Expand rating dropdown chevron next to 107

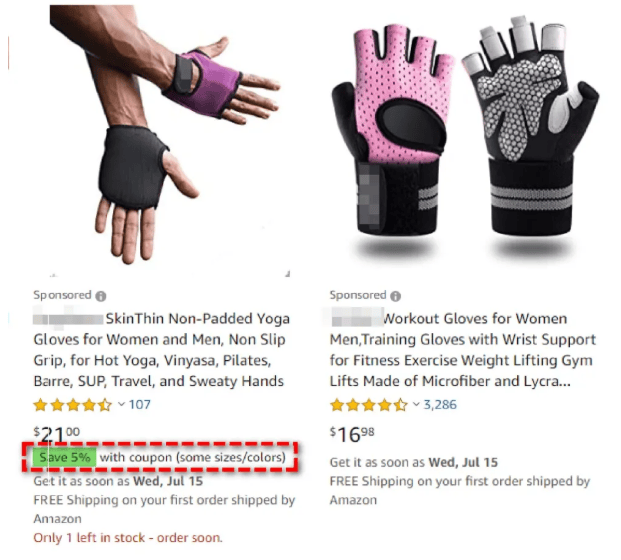click(x=121, y=404)
